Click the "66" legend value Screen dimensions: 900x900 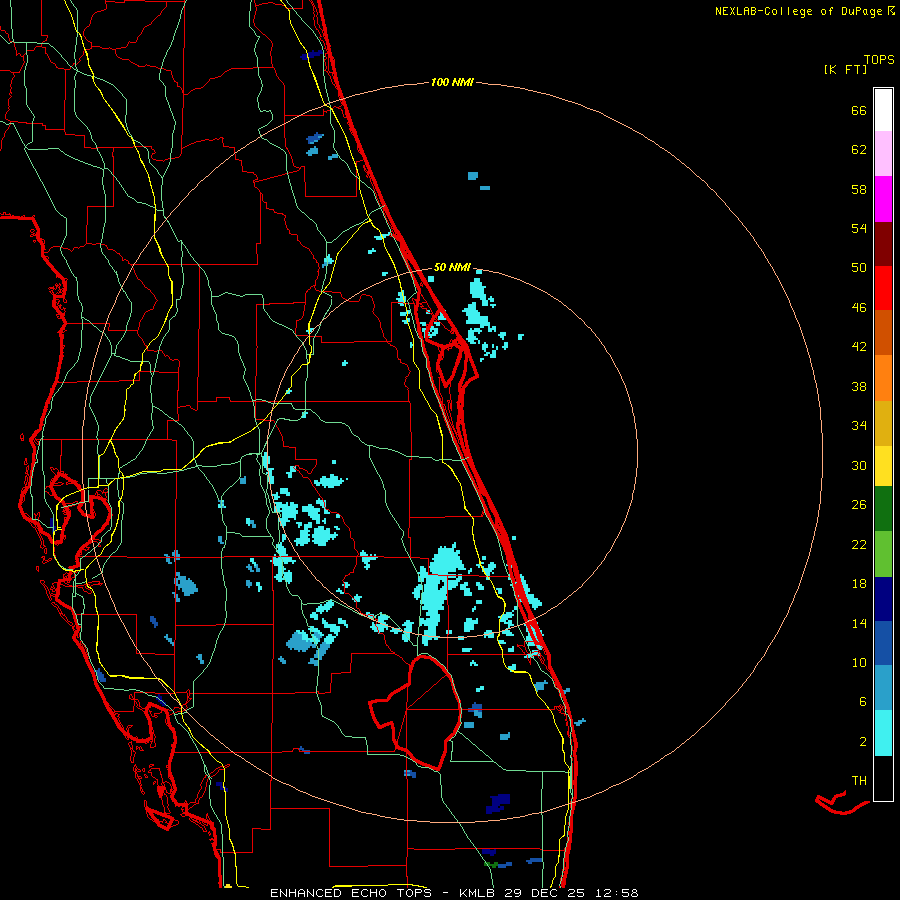pyautogui.click(x=859, y=110)
